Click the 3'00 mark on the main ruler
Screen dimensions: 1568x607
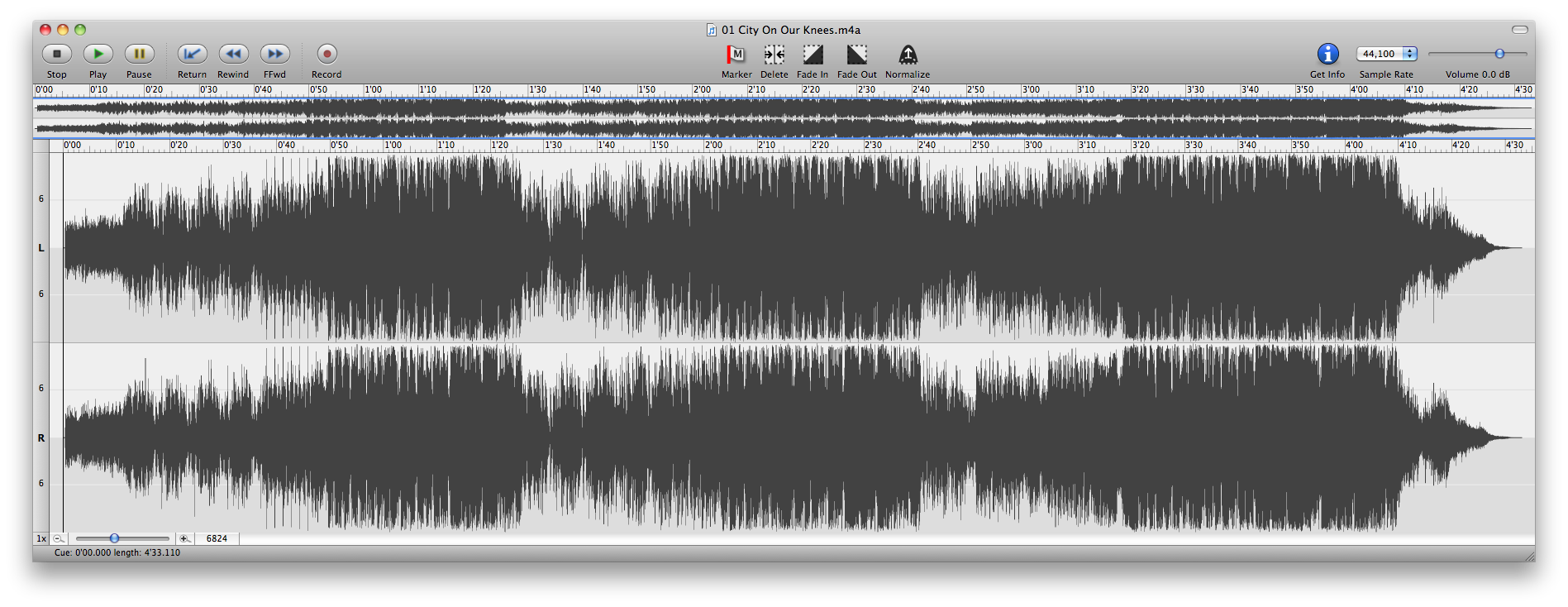tap(1033, 145)
